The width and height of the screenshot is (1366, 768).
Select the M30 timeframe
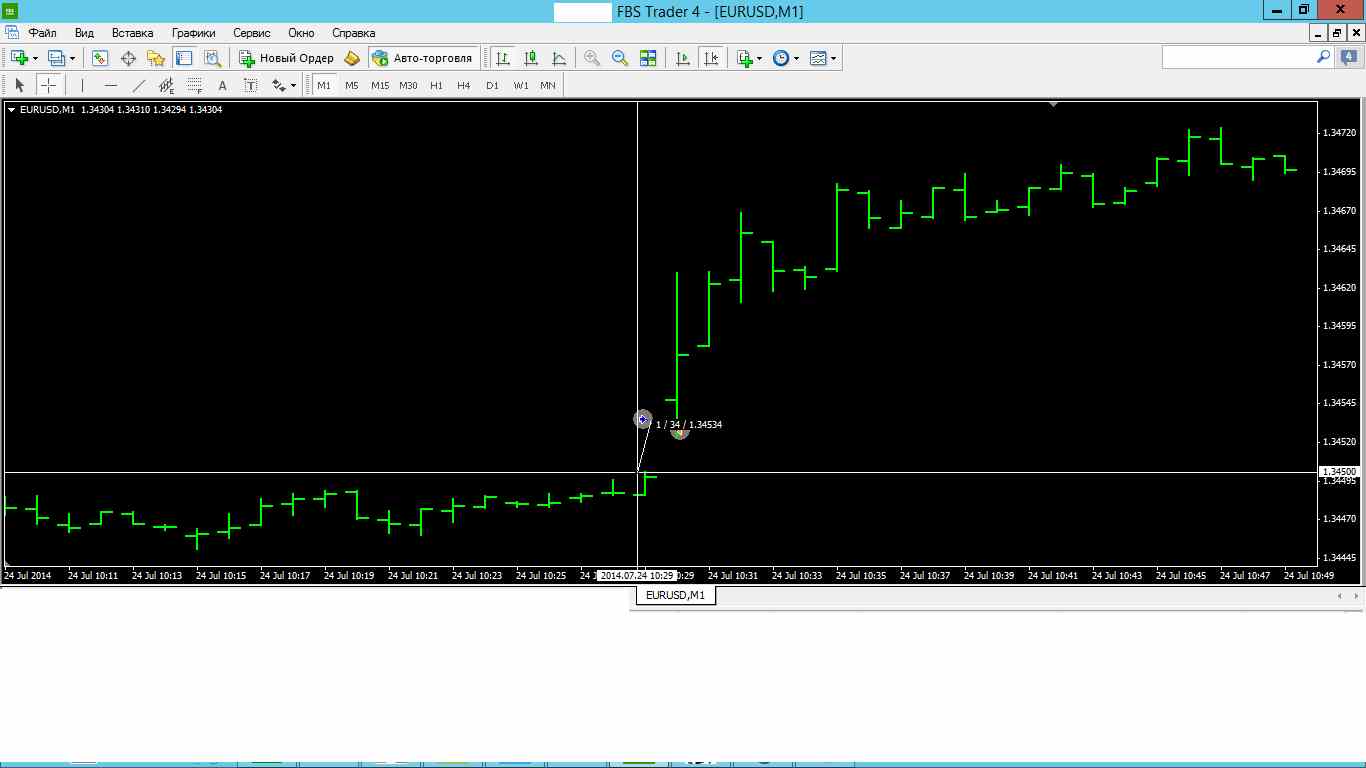pos(408,85)
